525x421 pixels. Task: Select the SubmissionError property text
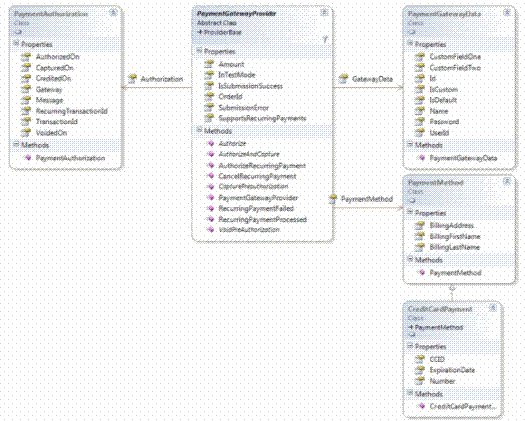(x=243, y=108)
